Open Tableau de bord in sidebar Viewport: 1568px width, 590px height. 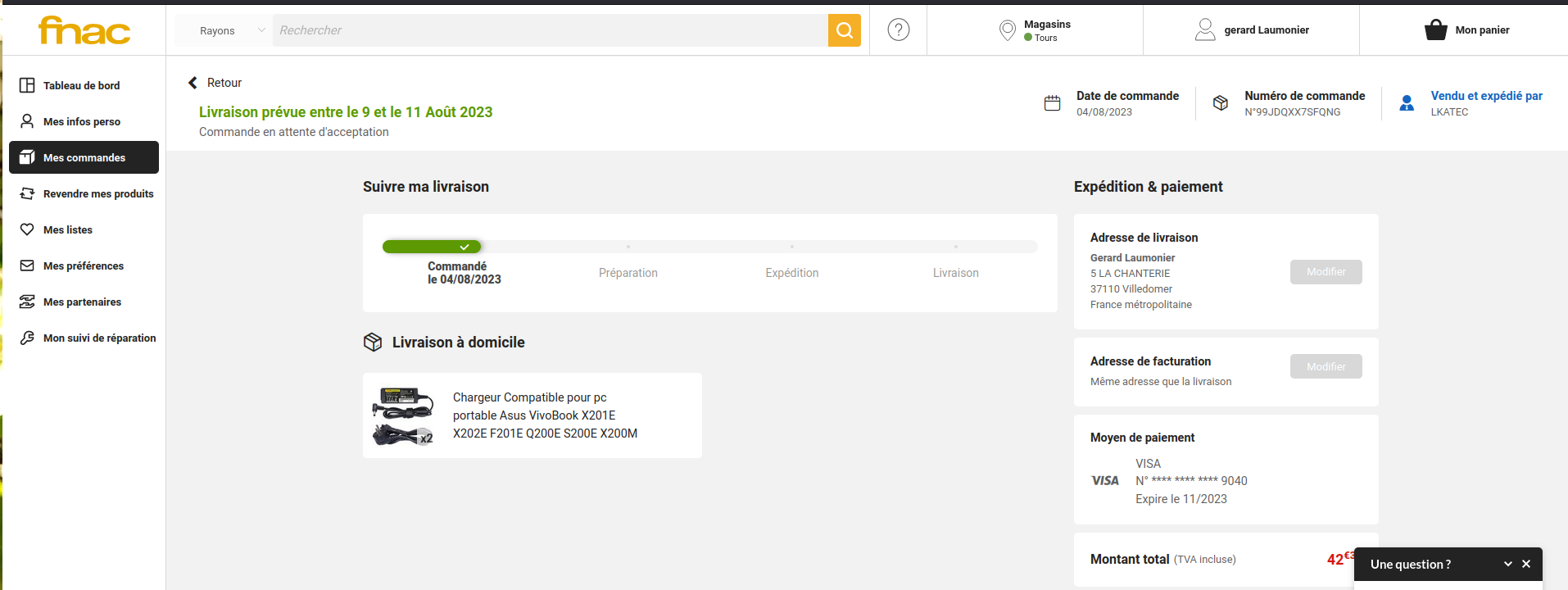[x=81, y=85]
